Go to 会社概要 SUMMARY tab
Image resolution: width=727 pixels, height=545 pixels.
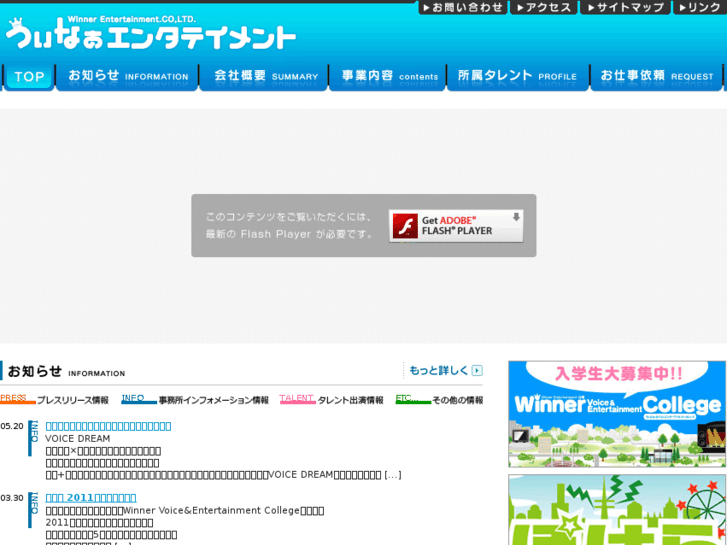click(x=264, y=77)
